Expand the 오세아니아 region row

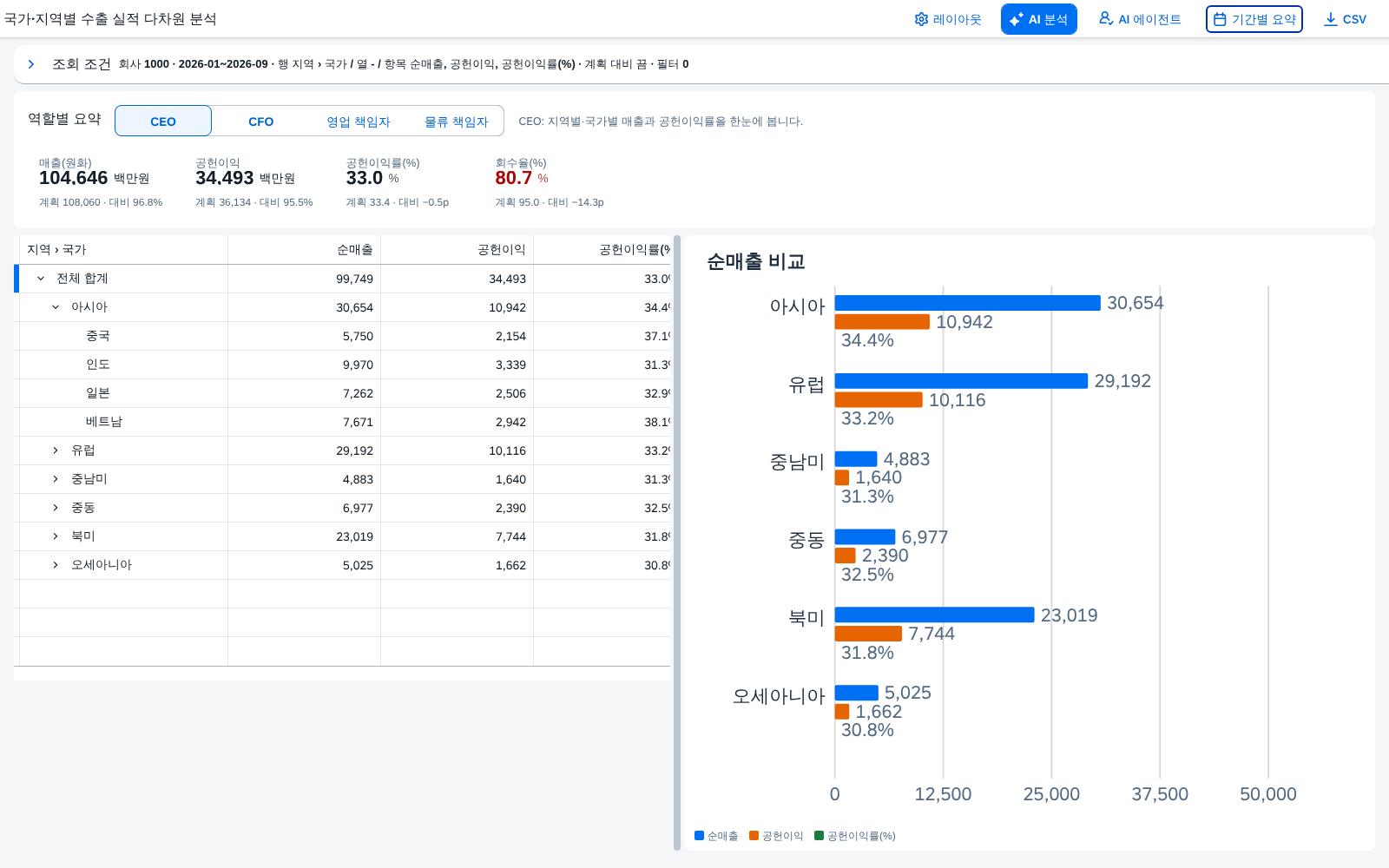tap(56, 565)
